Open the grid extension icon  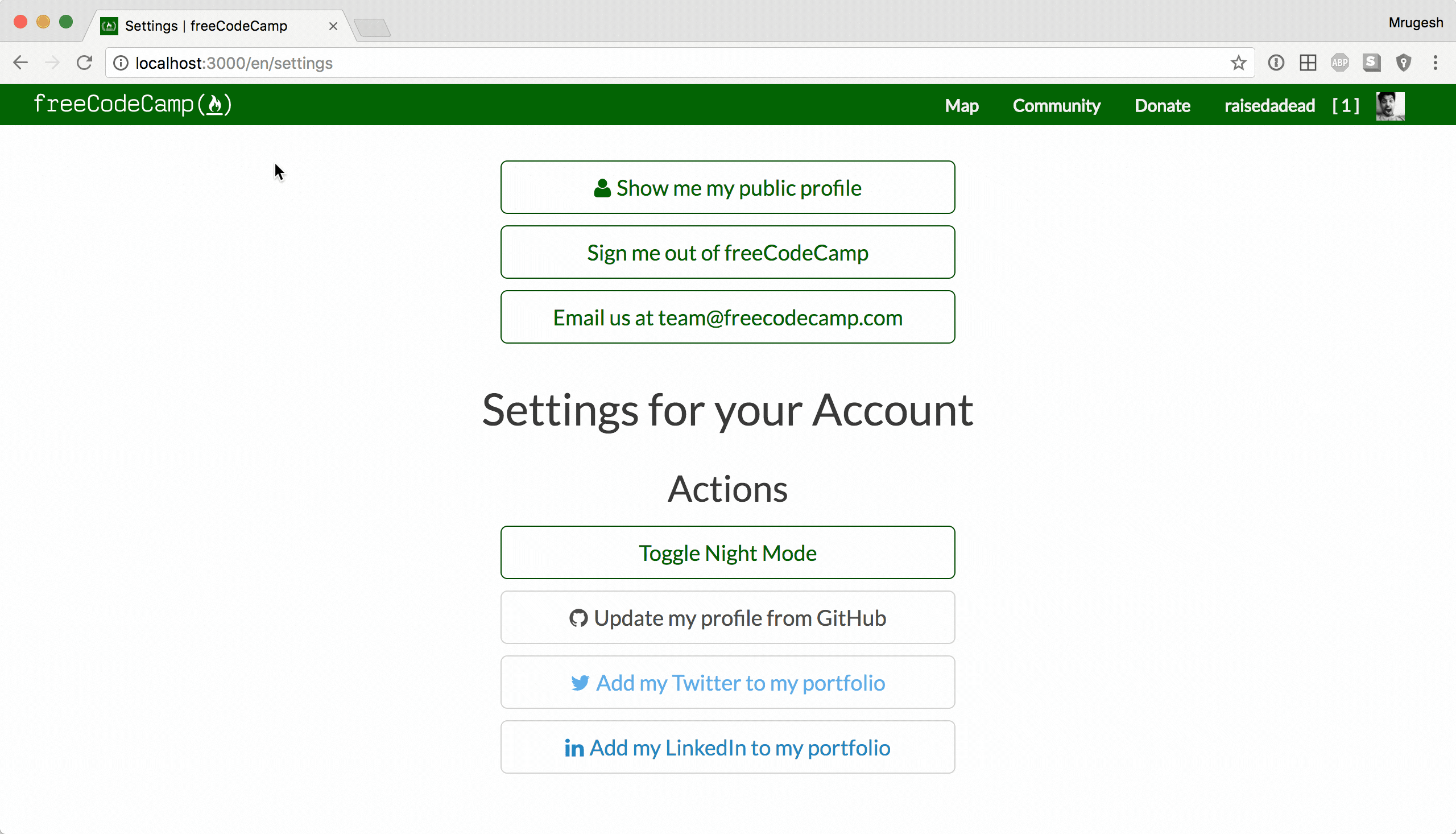pyautogui.click(x=1308, y=63)
